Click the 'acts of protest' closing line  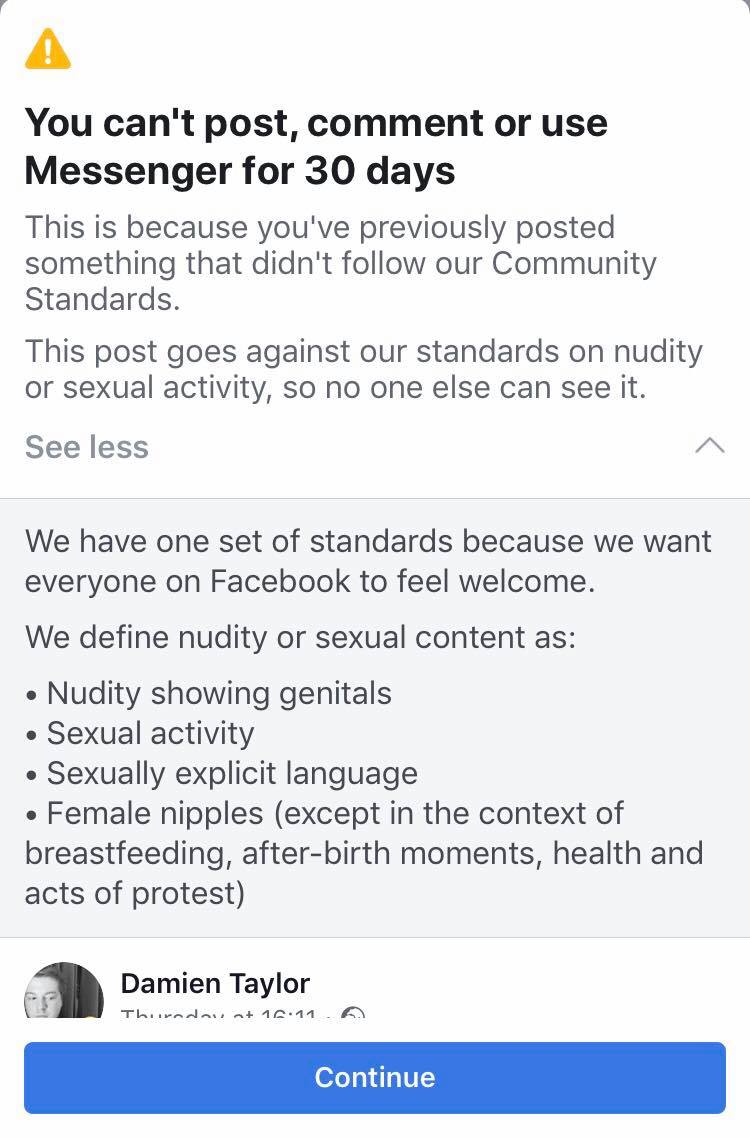pos(135,893)
